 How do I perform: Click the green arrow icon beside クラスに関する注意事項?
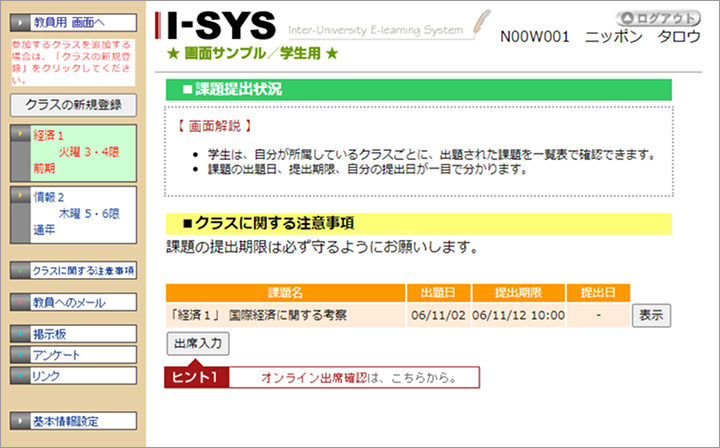[20, 270]
